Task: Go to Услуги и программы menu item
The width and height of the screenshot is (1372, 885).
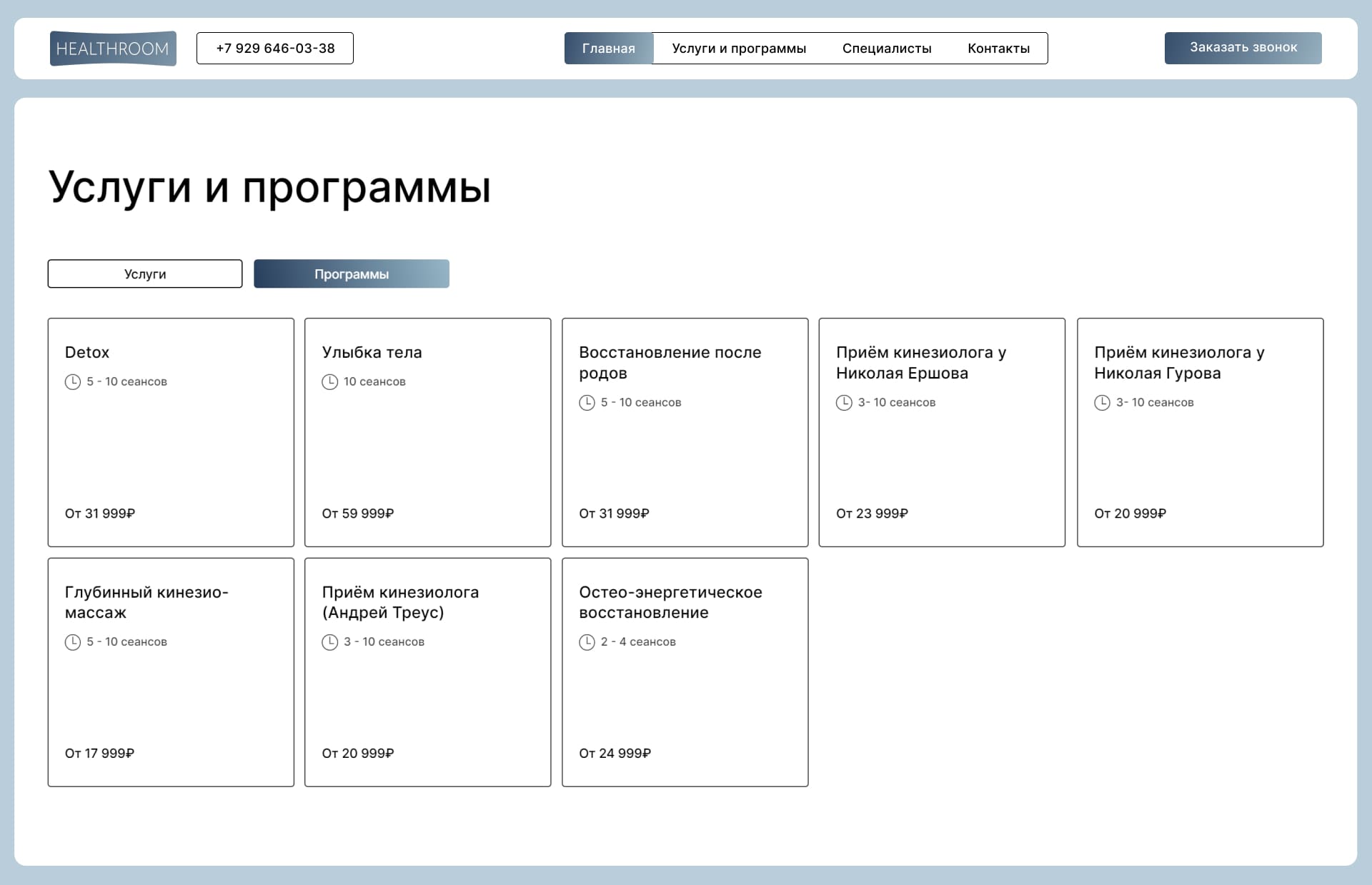Action: coord(739,49)
